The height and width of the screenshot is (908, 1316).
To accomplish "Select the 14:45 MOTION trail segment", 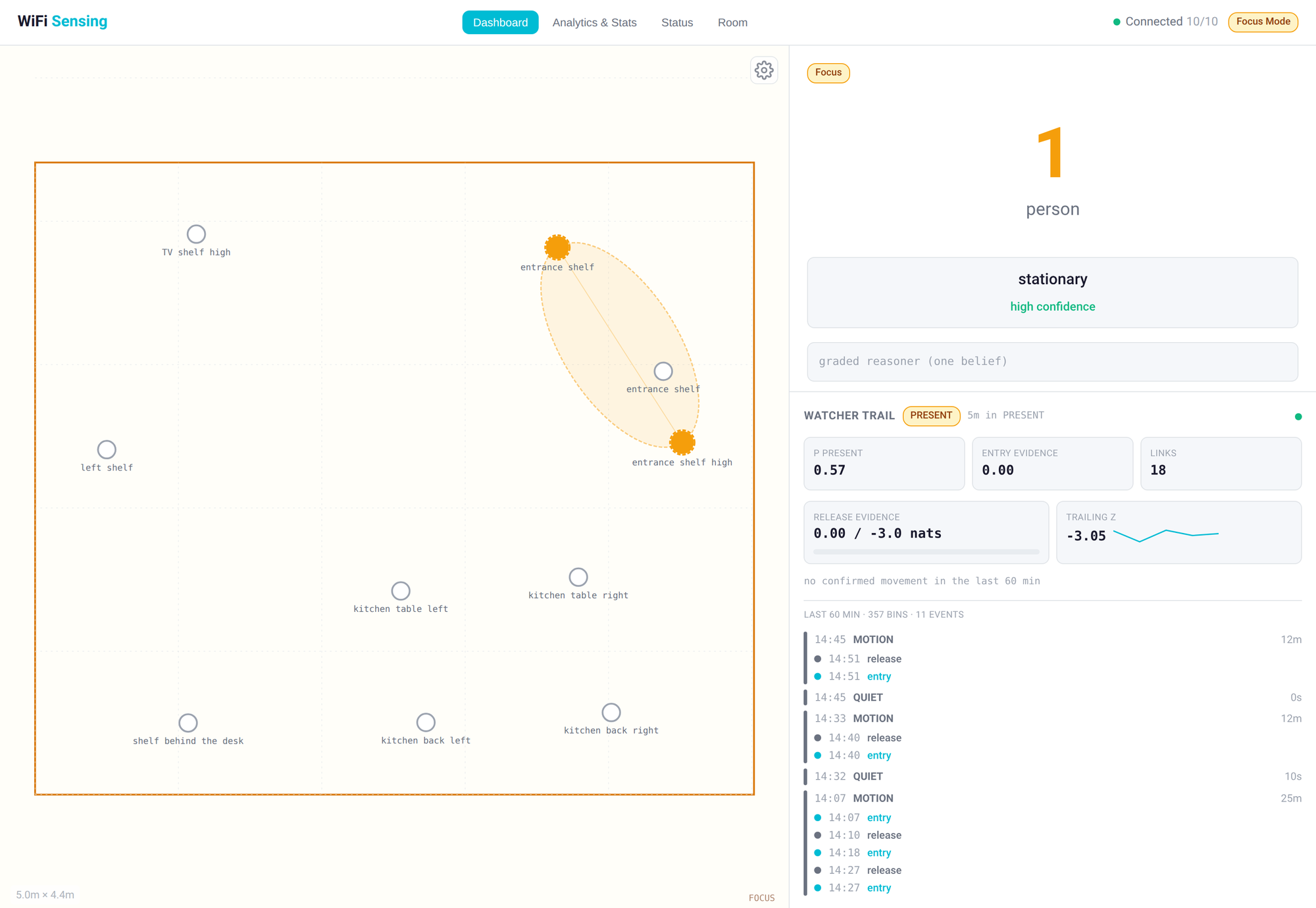I will click(x=1052, y=640).
